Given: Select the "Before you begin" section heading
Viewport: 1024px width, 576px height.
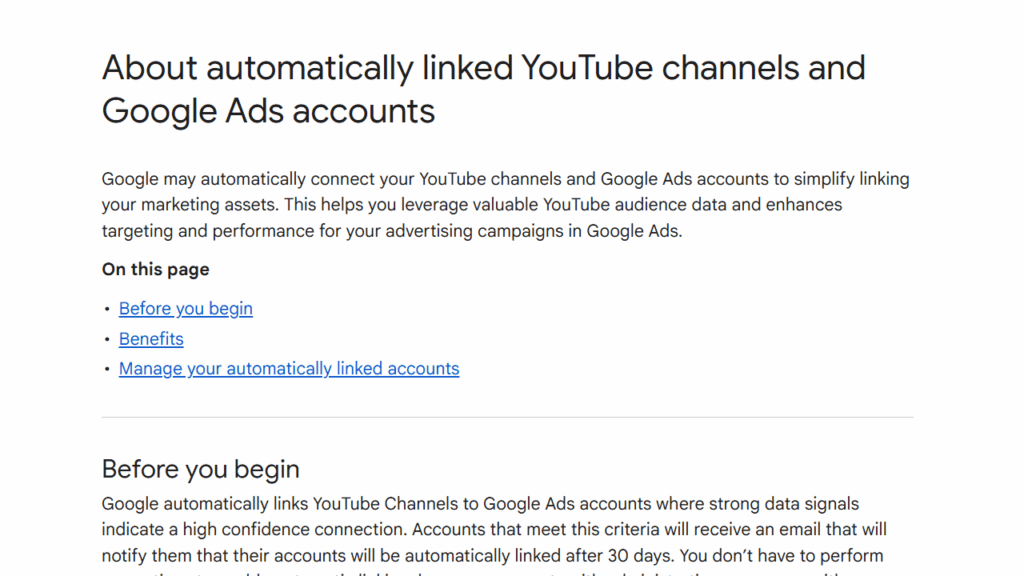Looking at the screenshot, I should 200,469.
